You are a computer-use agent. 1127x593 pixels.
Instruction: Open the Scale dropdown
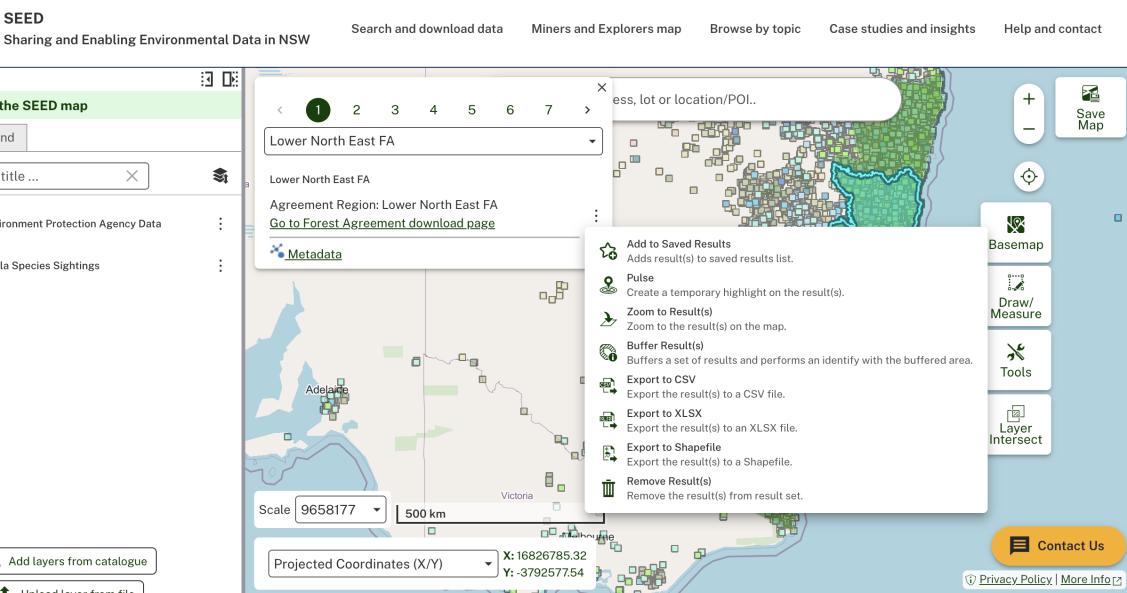pyautogui.click(x=341, y=510)
